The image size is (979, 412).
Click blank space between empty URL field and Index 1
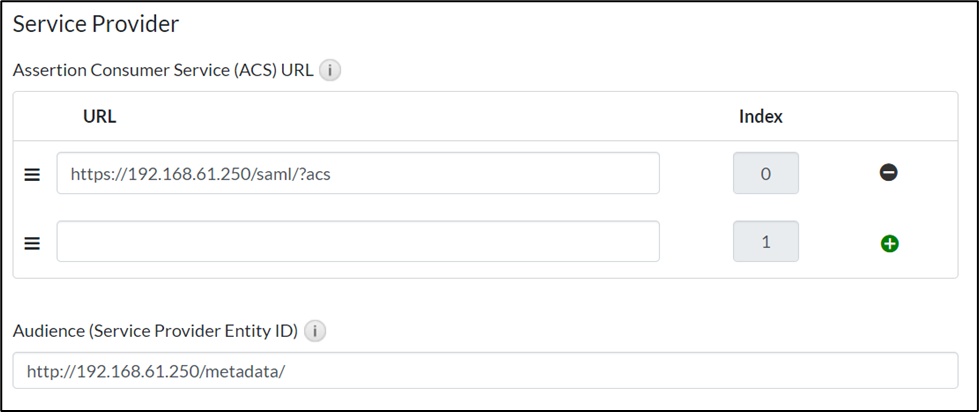point(696,242)
